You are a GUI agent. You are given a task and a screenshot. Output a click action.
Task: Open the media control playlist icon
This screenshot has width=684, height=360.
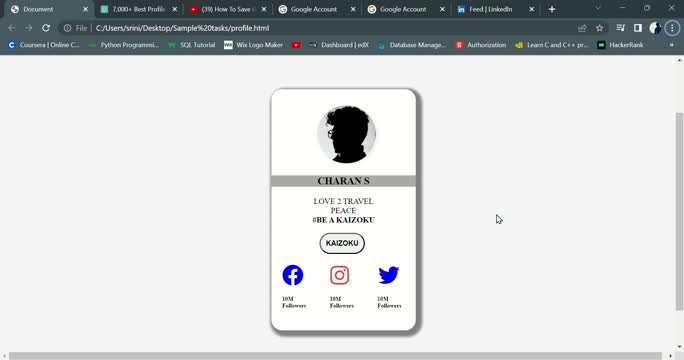click(620, 28)
